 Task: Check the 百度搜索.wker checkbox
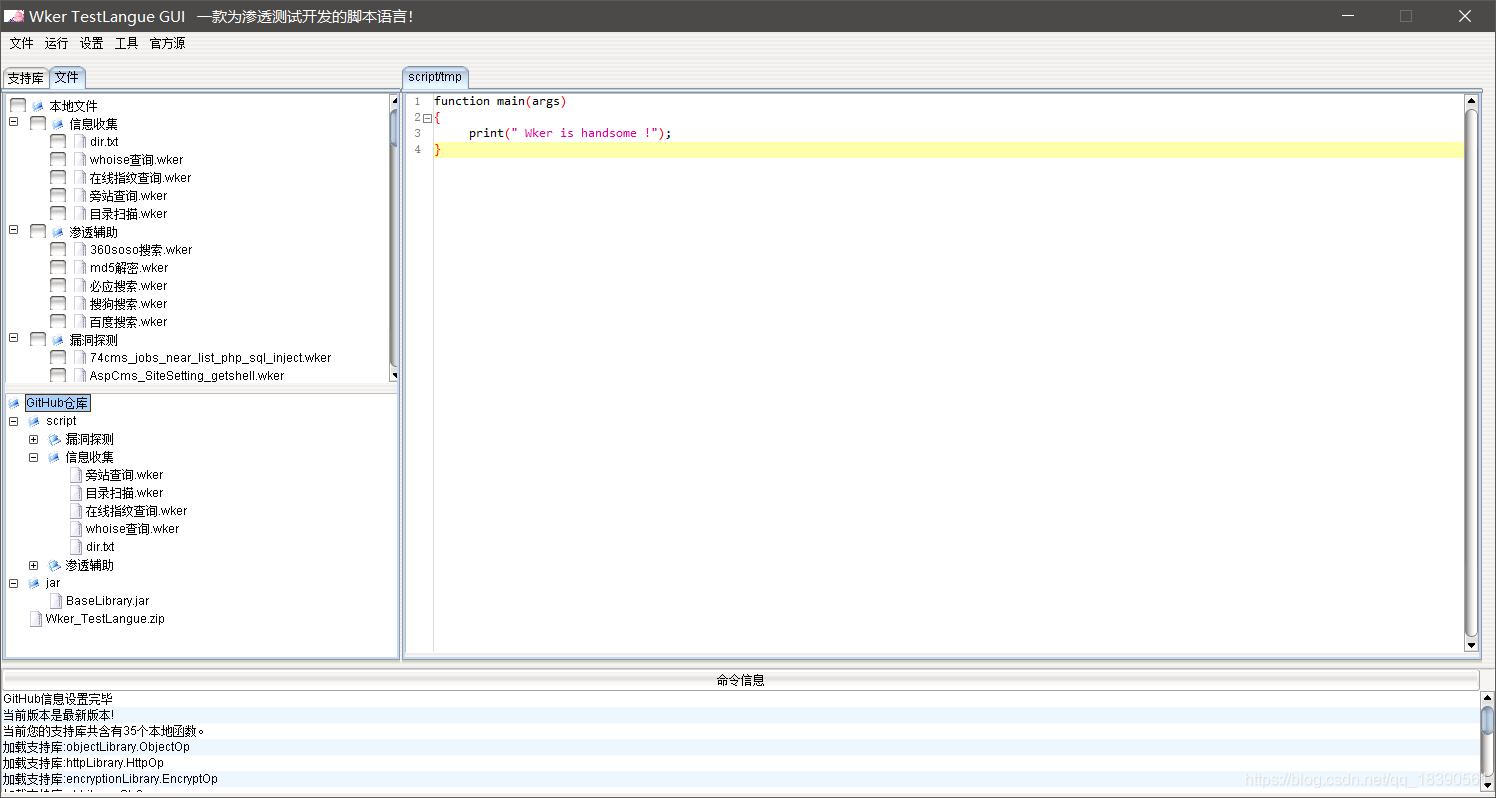[58, 321]
